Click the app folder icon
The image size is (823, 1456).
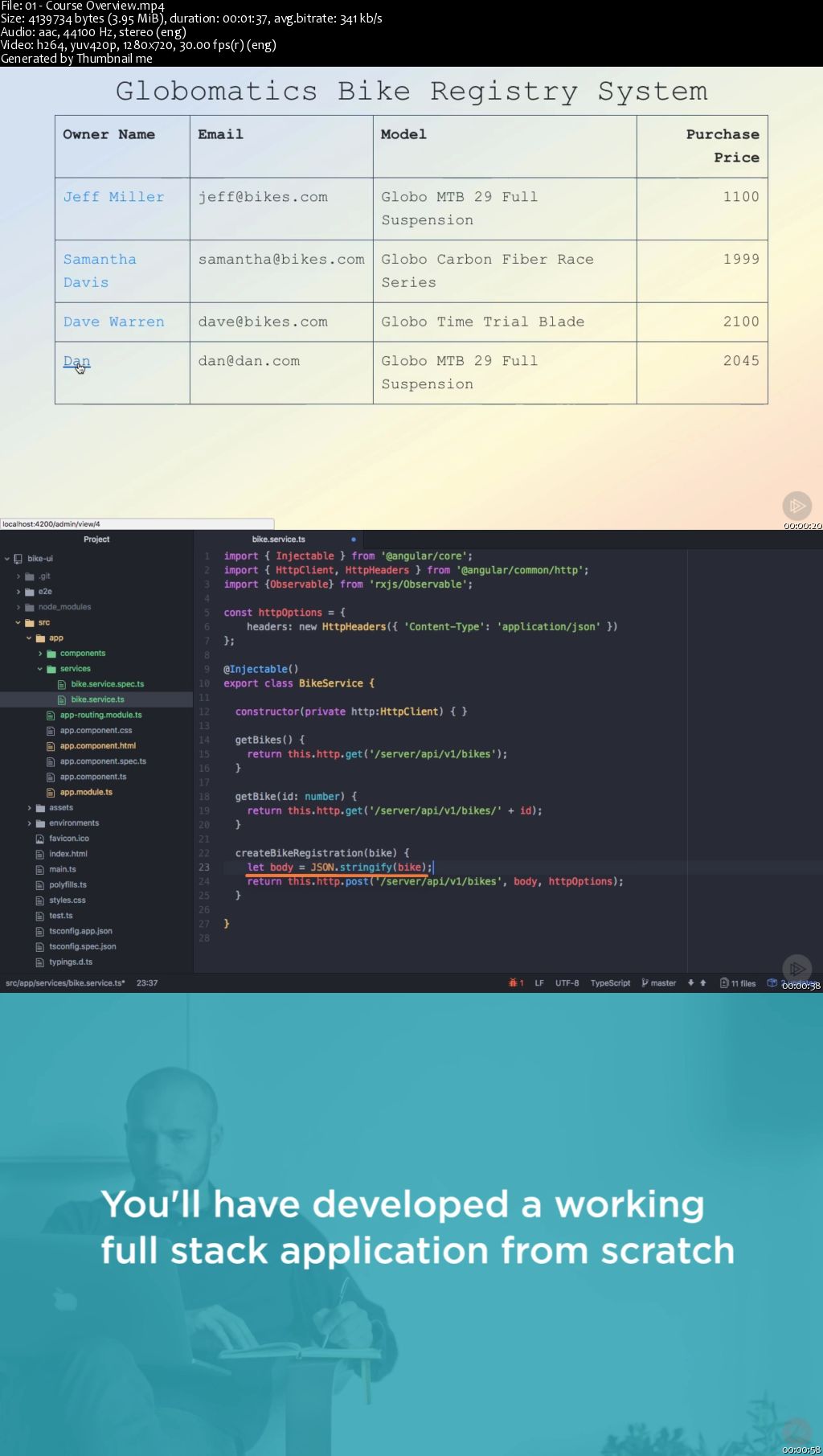40,638
